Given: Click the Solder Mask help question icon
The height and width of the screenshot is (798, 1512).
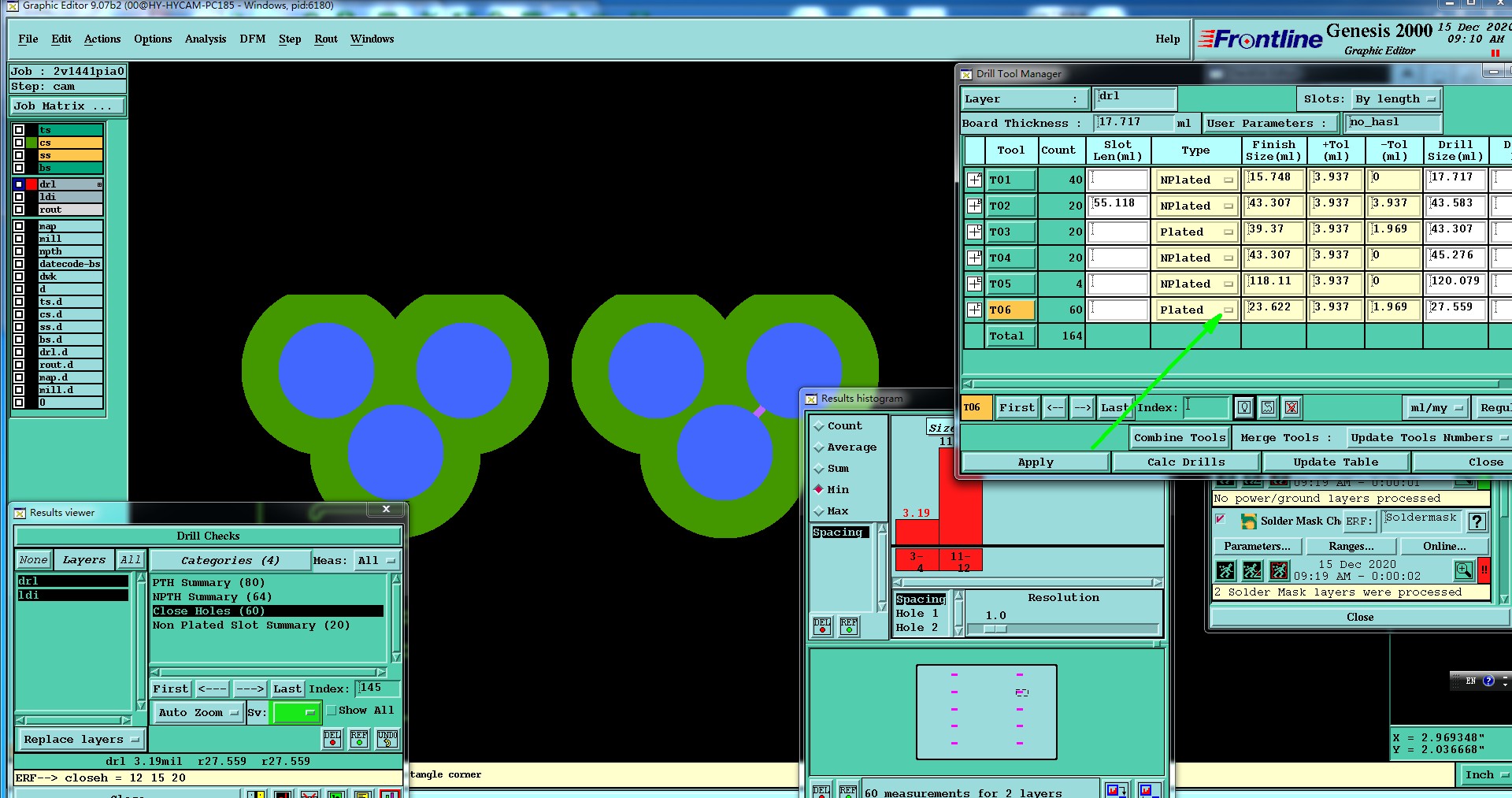Looking at the screenshot, I should tap(1477, 521).
